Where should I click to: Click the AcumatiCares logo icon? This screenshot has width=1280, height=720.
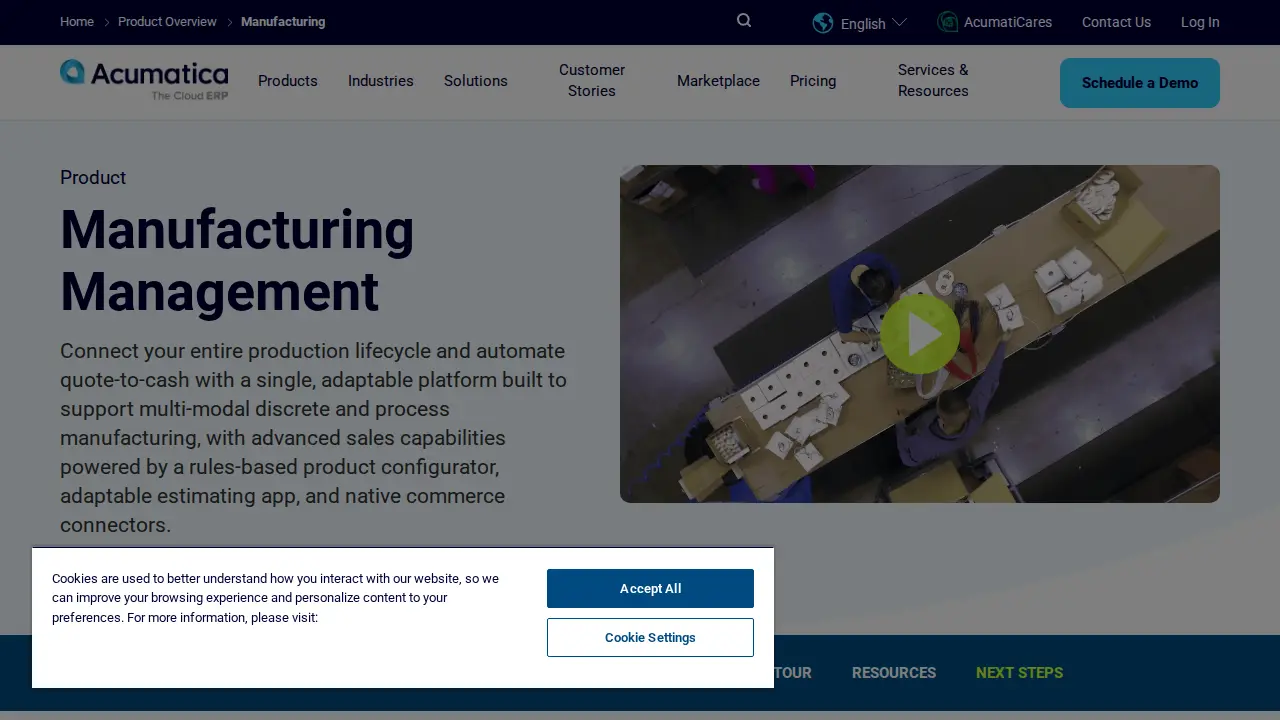point(947,22)
